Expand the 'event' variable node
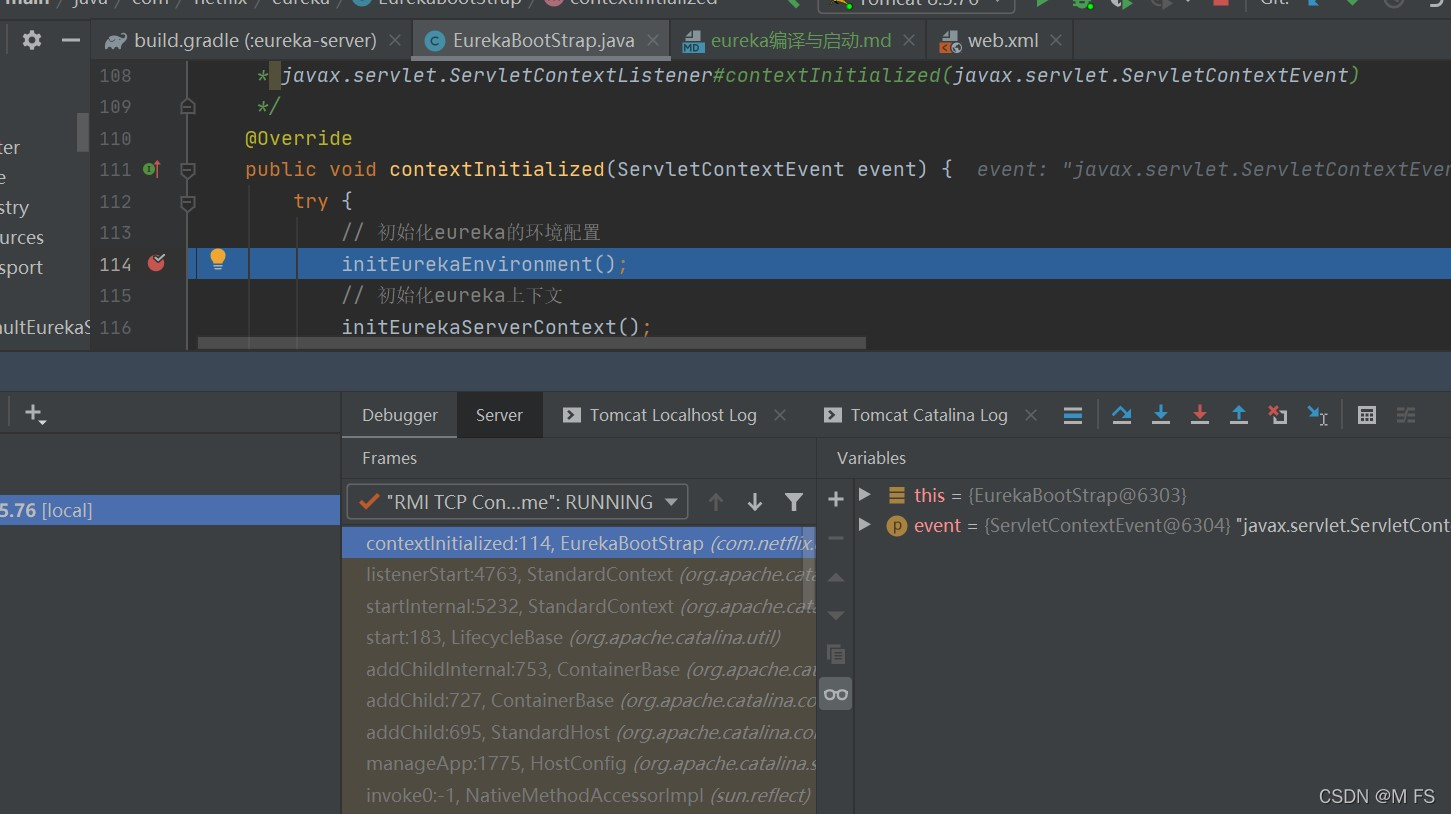The width and height of the screenshot is (1451, 814). pyautogui.click(x=865, y=525)
